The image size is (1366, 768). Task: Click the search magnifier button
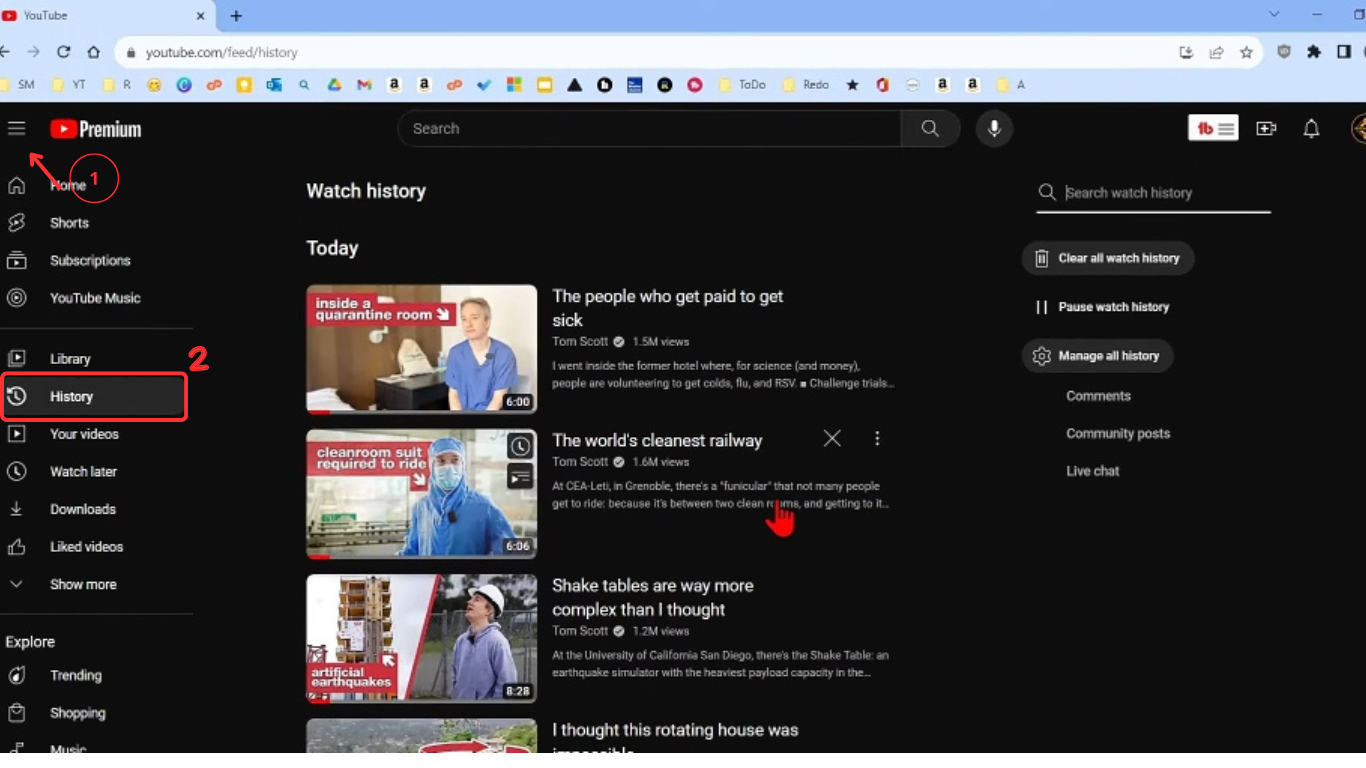(930, 128)
